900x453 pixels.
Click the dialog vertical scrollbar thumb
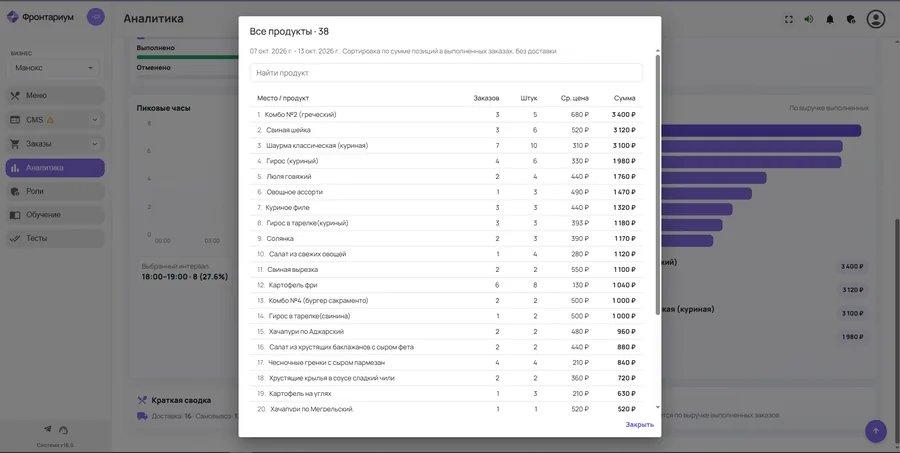pos(658,184)
